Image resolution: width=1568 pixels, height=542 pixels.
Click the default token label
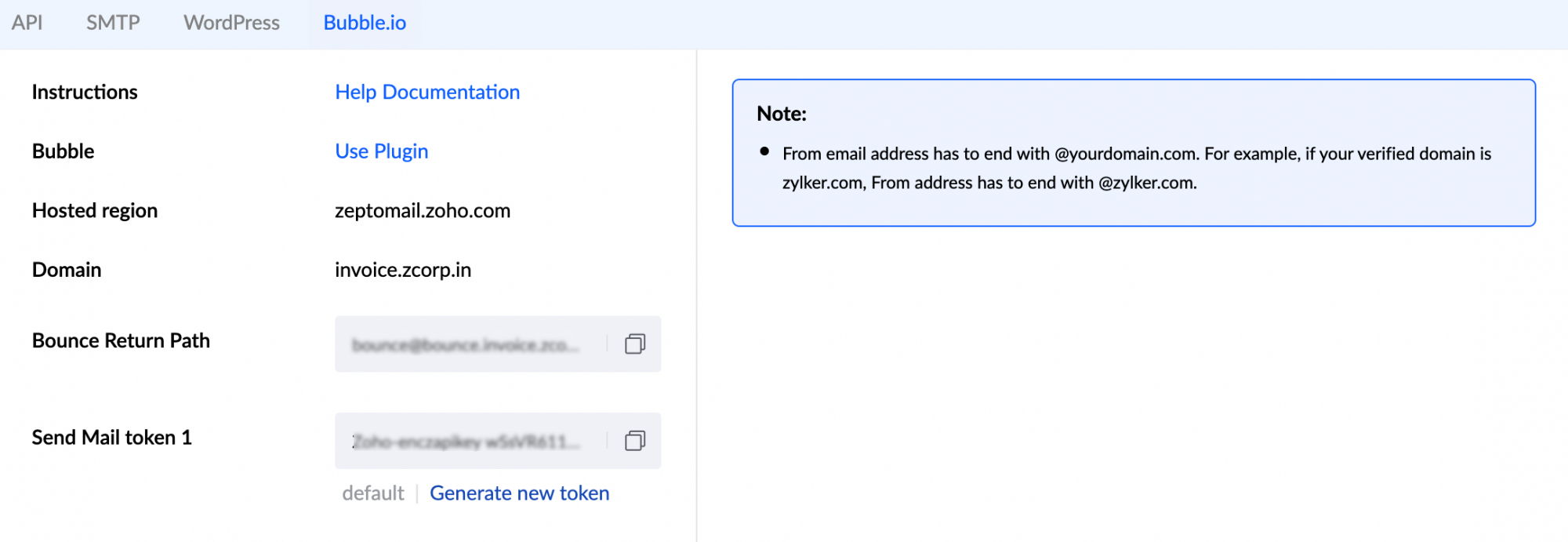372,493
